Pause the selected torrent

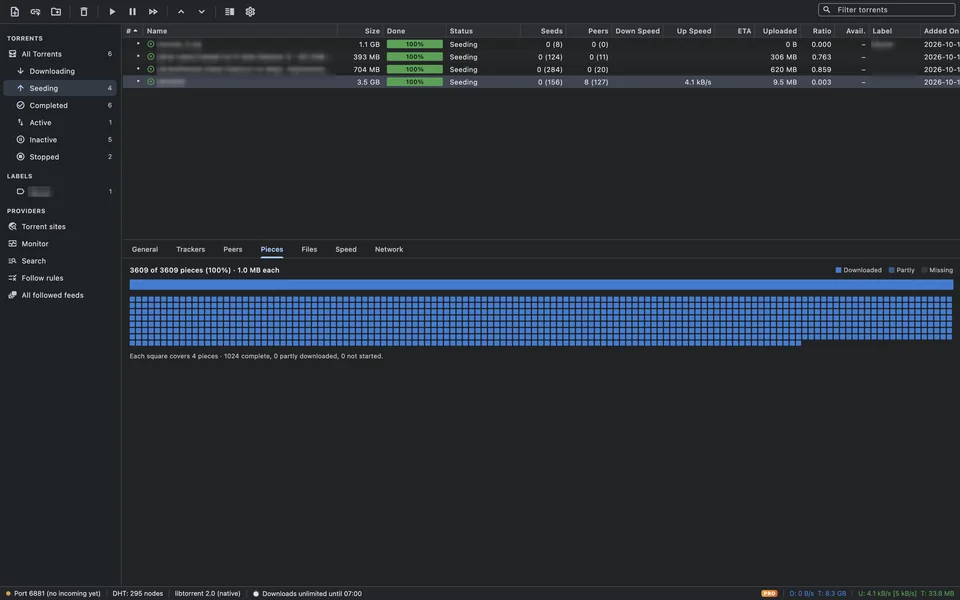132,12
